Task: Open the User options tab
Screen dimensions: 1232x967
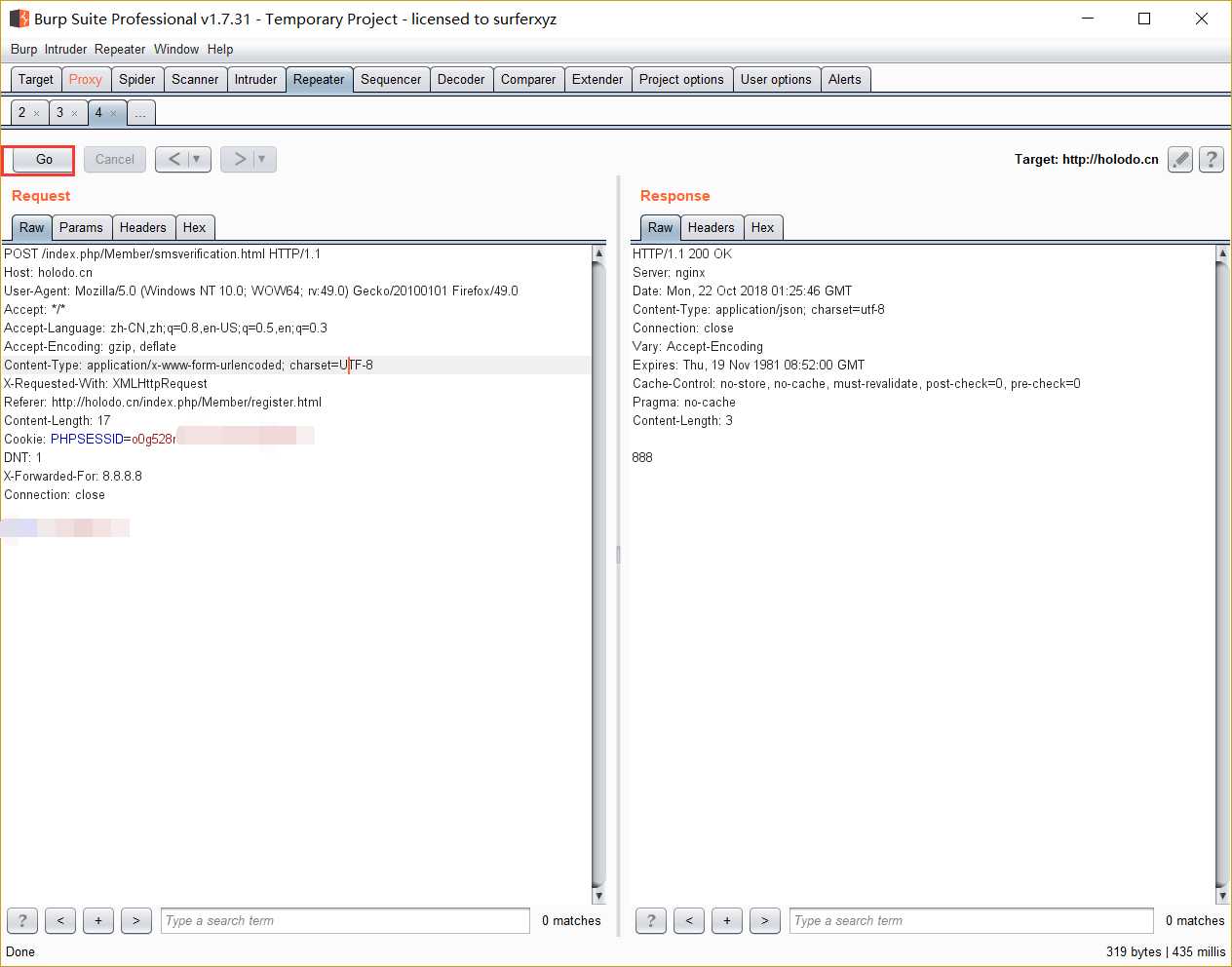Action: 776,79
